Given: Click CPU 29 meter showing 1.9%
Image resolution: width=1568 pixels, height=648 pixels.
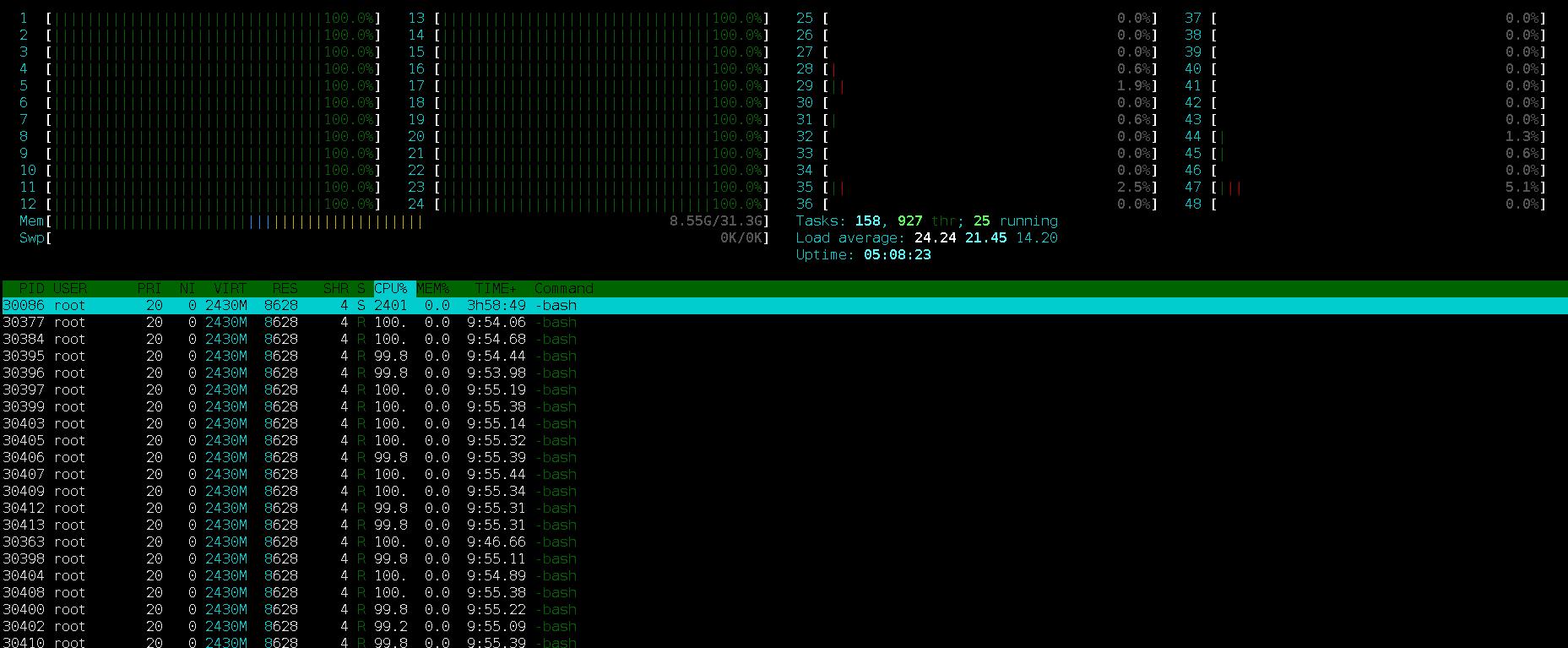Looking at the screenshot, I should [977, 85].
